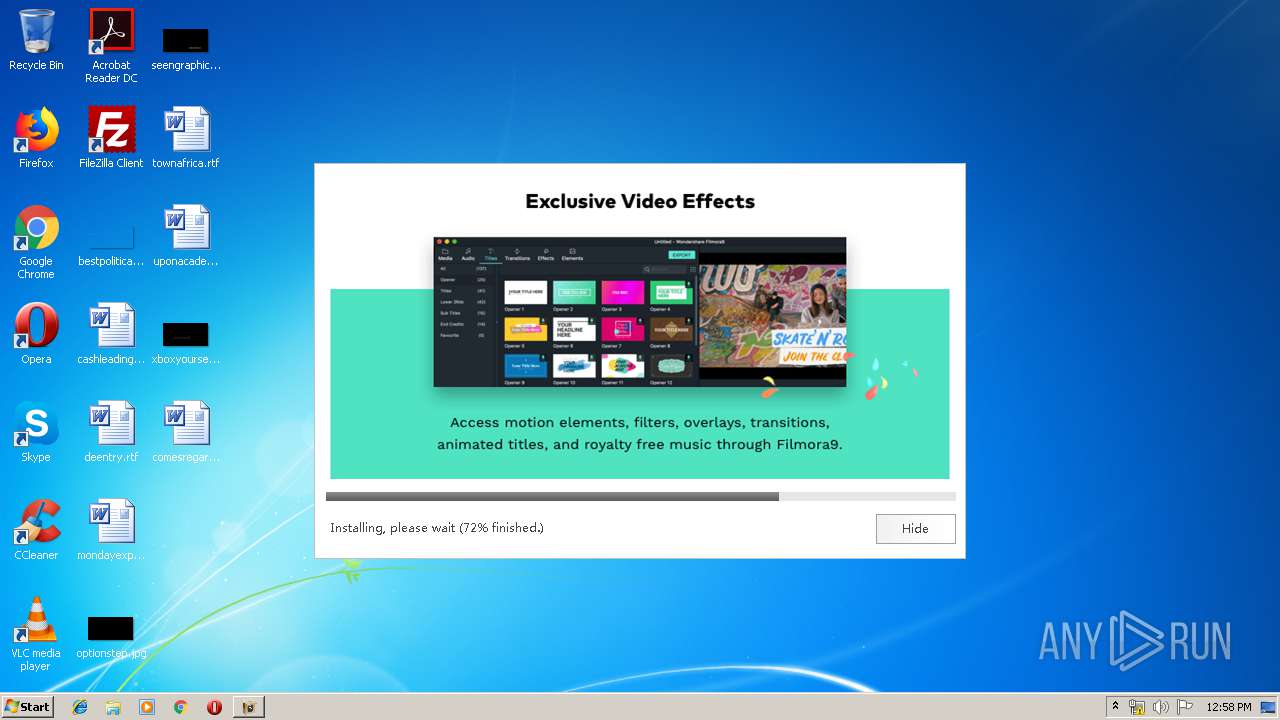Image resolution: width=1280 pixels, height=720 pixels.
Task: Open Skype desktop shortcut
Action: pyautogui.click(x=36, y=432)
